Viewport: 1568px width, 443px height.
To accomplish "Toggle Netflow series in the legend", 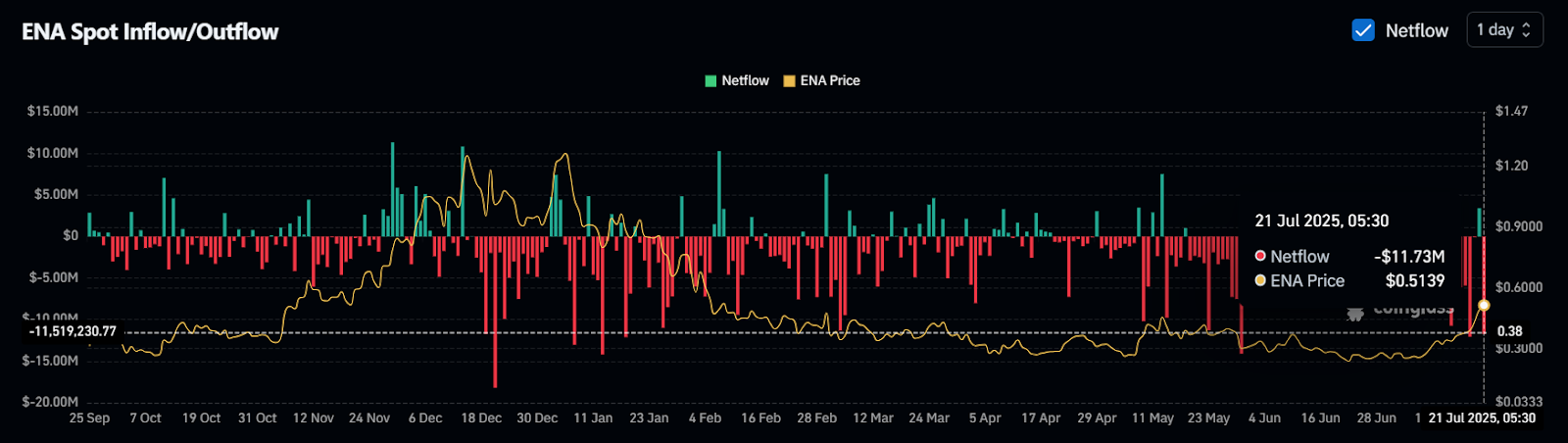I will tap(737, 80).
